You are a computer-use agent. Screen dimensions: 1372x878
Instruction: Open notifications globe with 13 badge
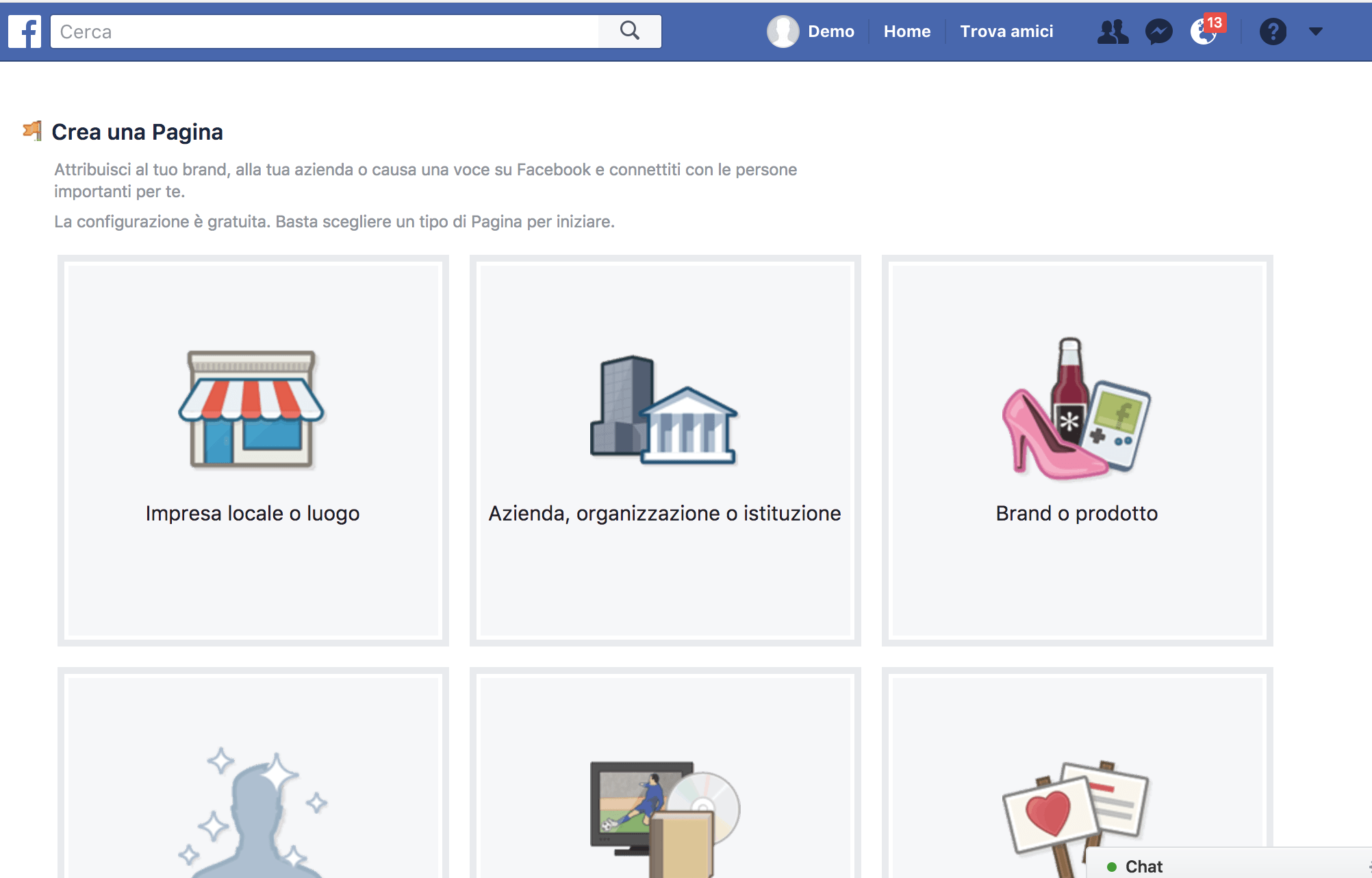(1203, 32)
